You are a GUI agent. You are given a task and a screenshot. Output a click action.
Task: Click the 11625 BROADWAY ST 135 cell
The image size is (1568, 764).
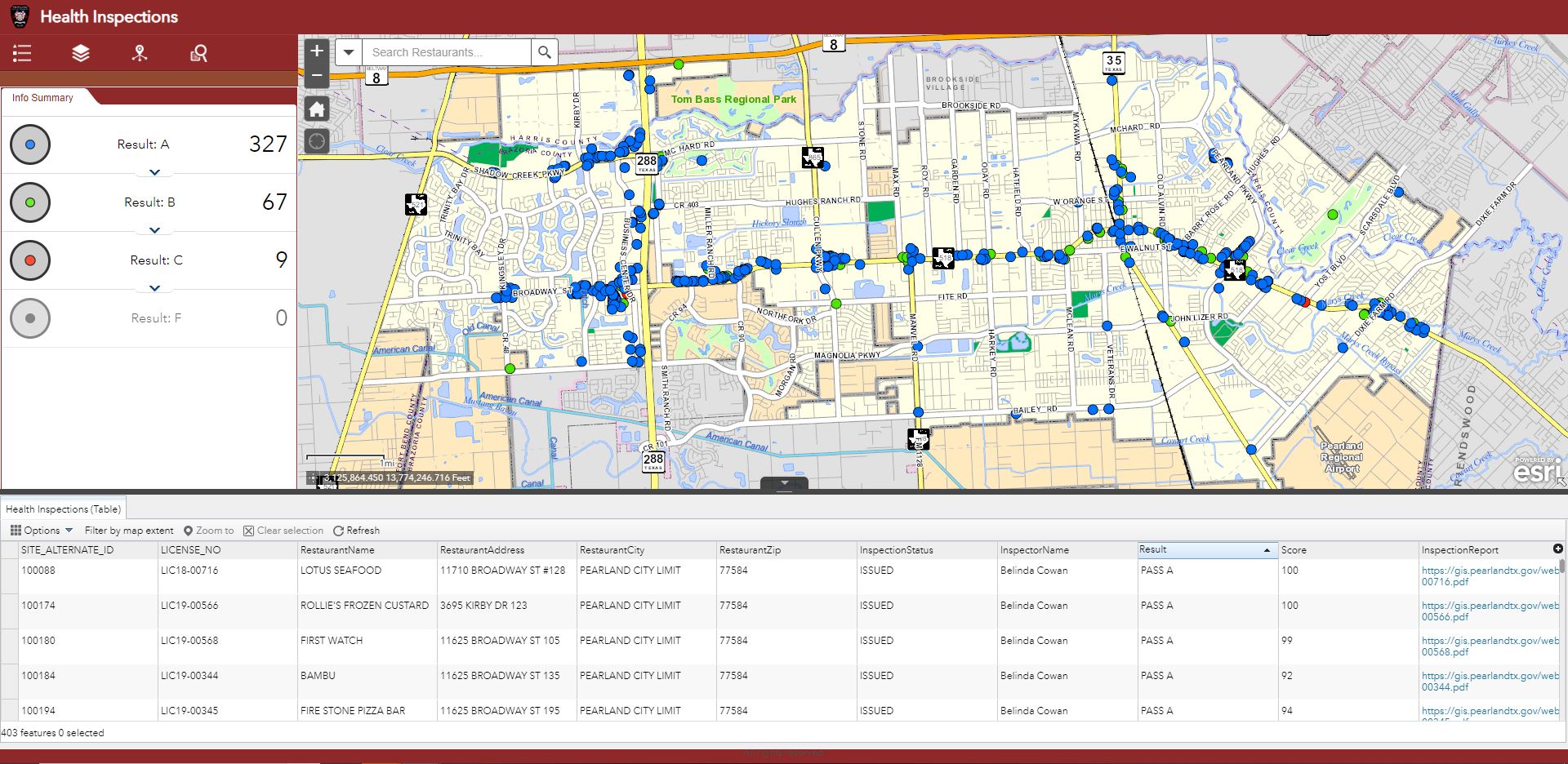click(507, 682)
